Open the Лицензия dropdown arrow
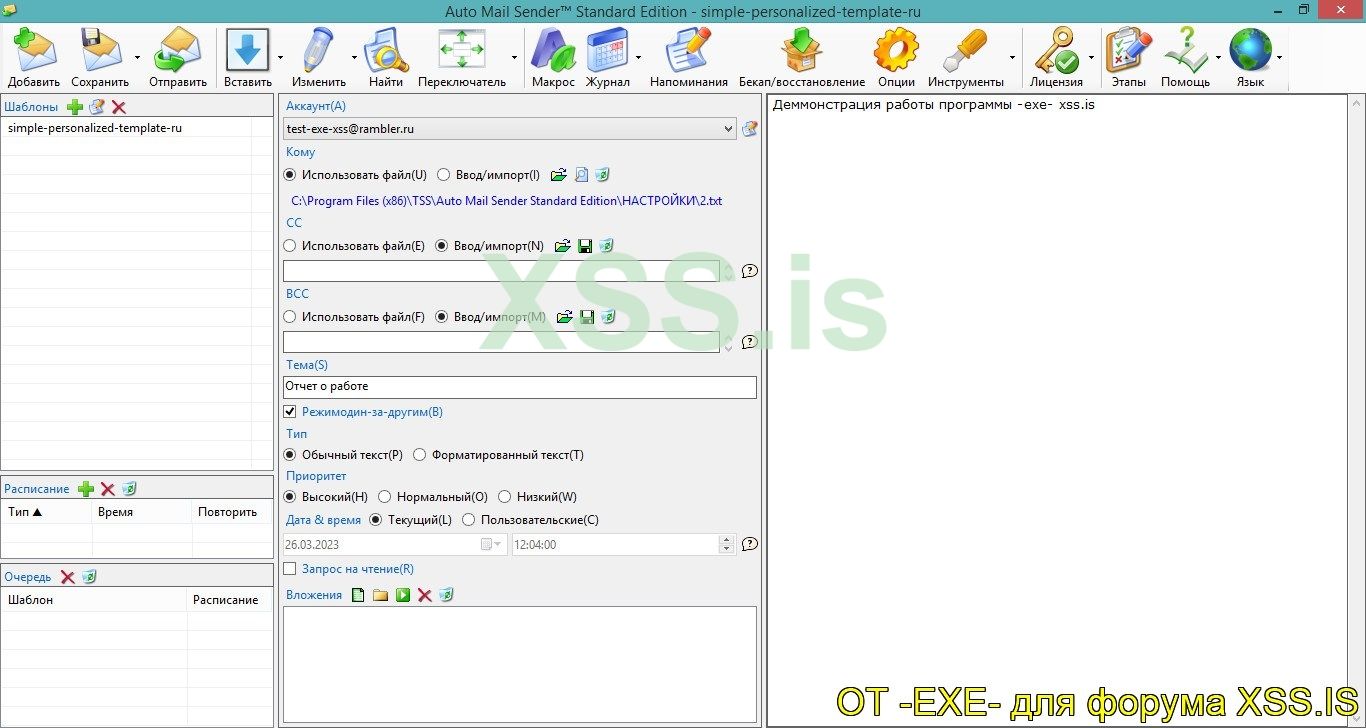 coord(1090,58)
